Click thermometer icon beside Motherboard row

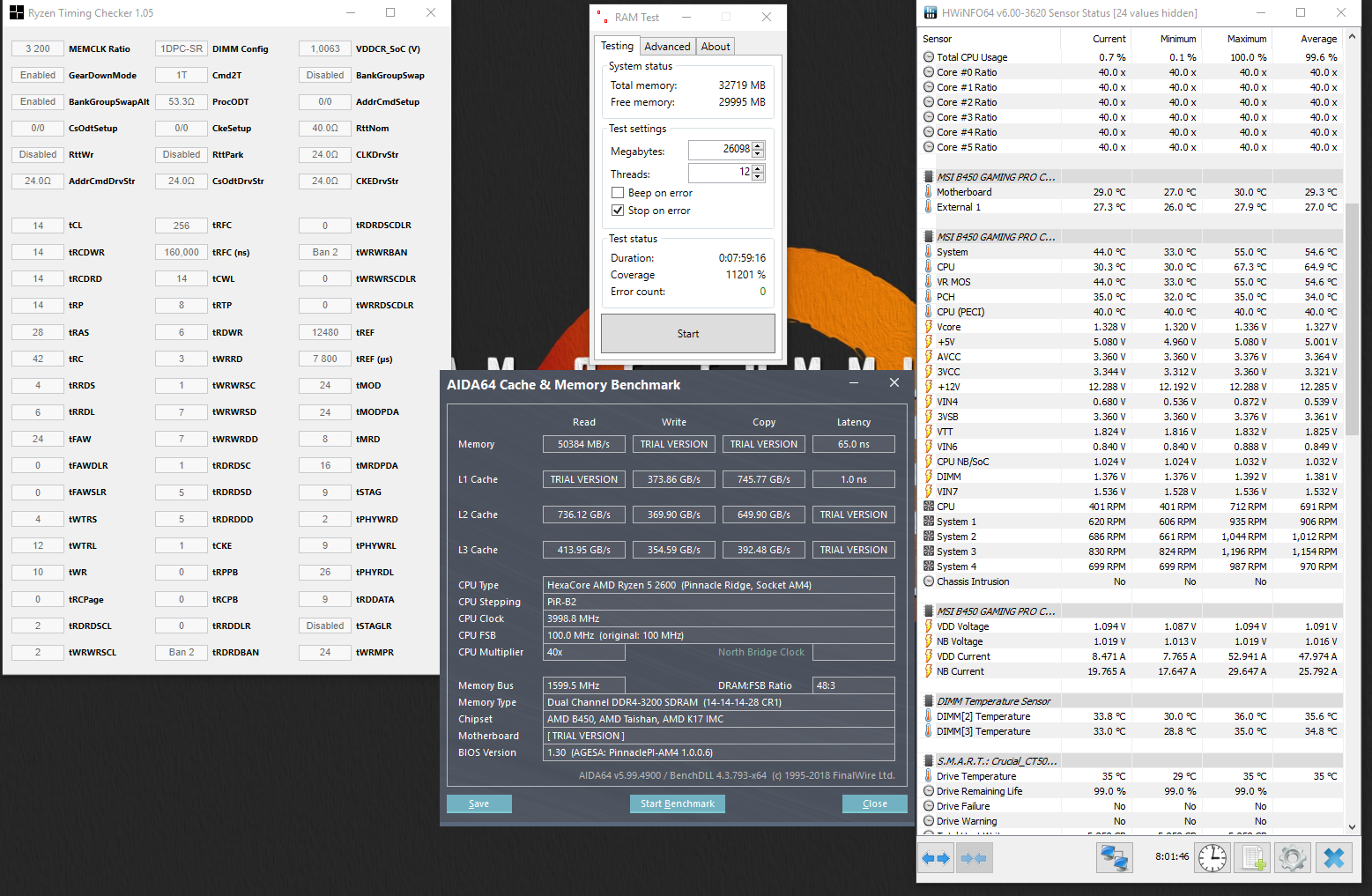click(x=929, y=192)
